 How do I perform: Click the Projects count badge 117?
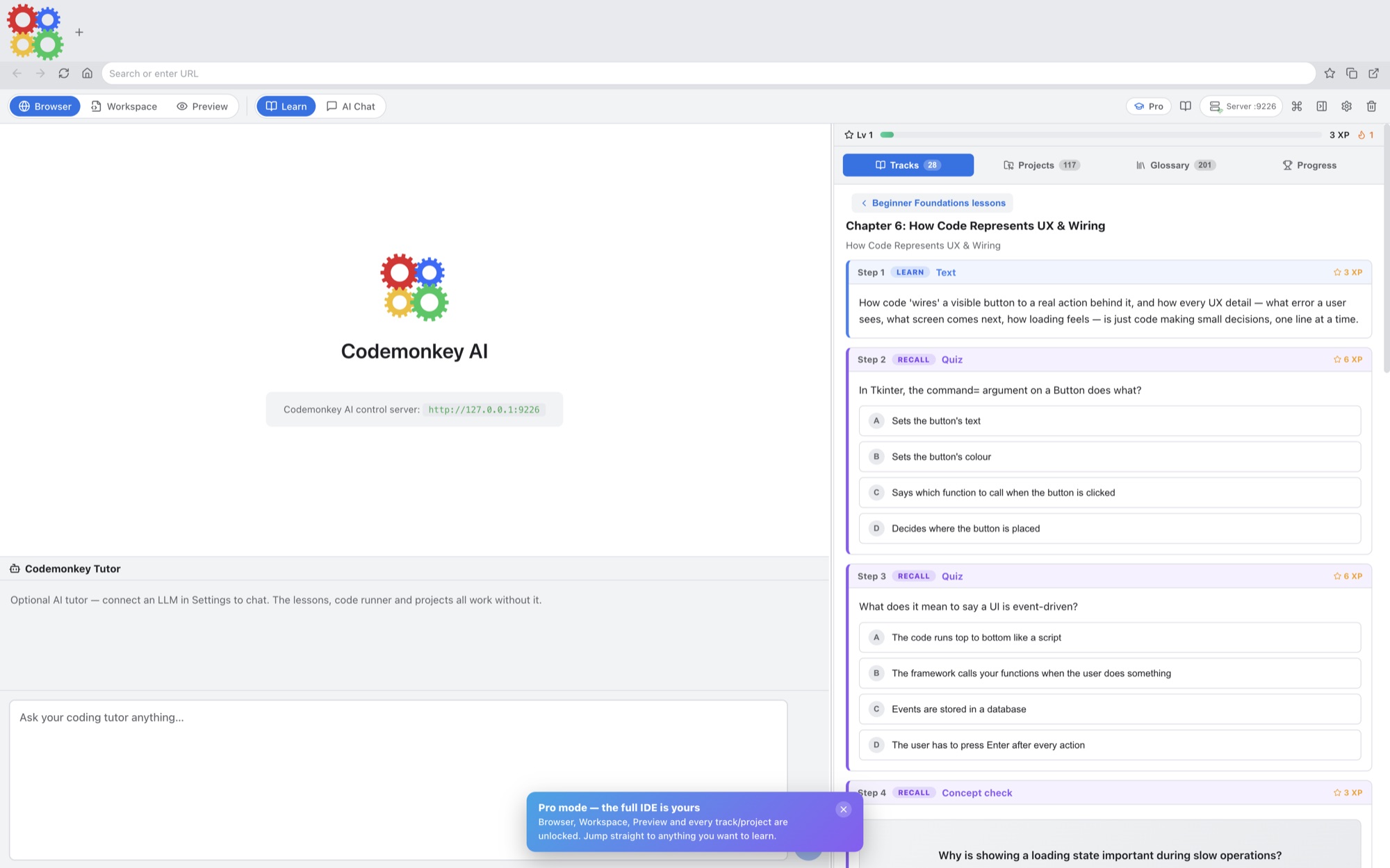click(x=1070, y=165)
